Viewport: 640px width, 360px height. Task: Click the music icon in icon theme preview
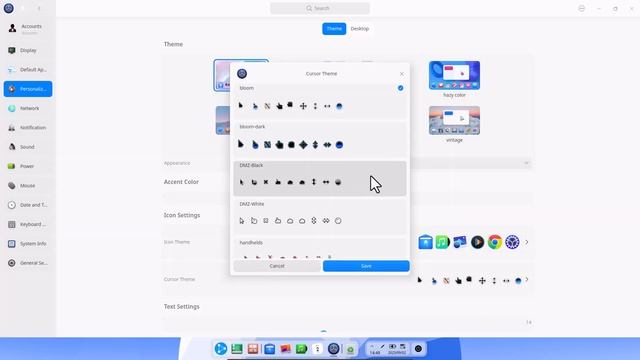[x=442, y=242]
